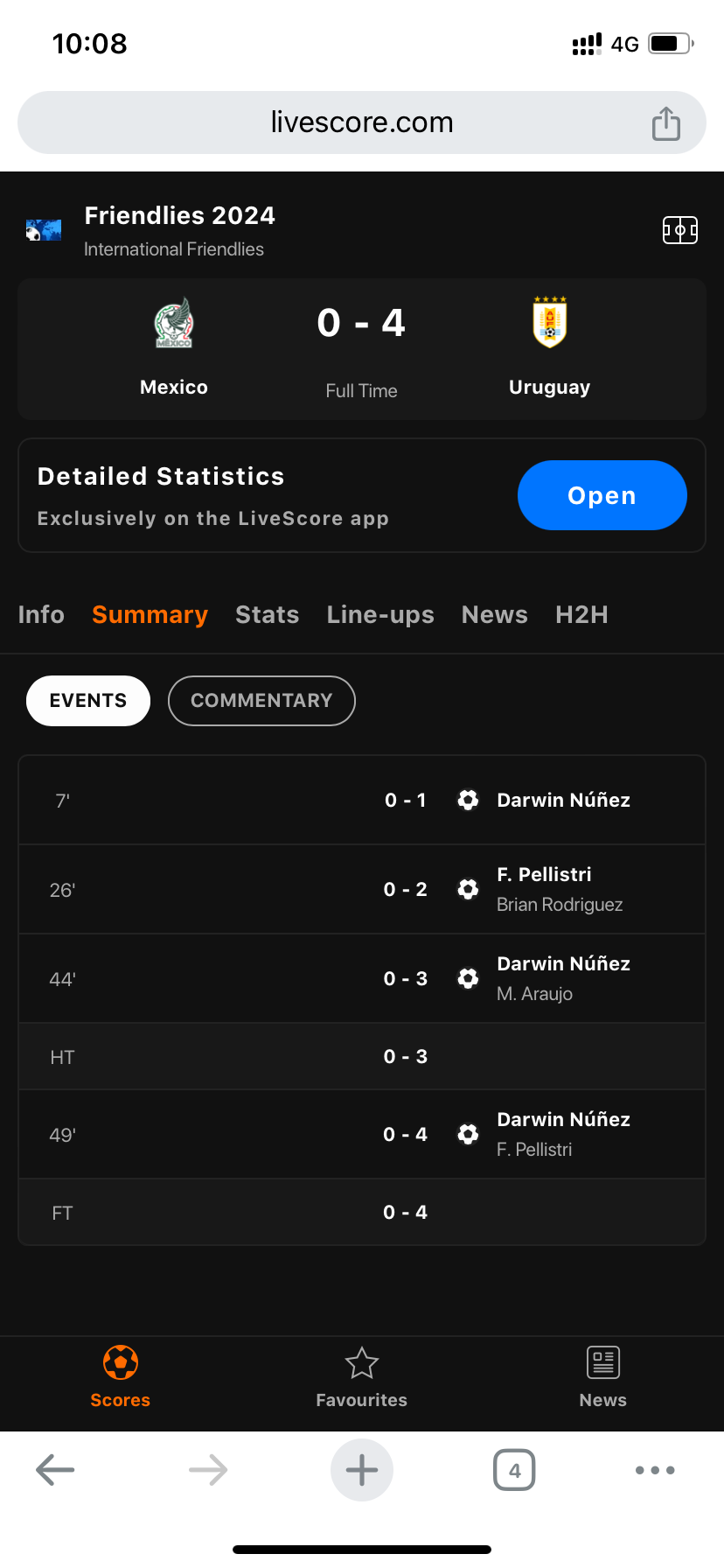Tap the Mexico team crest
Image resolution: width=724 pixels, height=1568 pixels.
(x=174, y=324)
